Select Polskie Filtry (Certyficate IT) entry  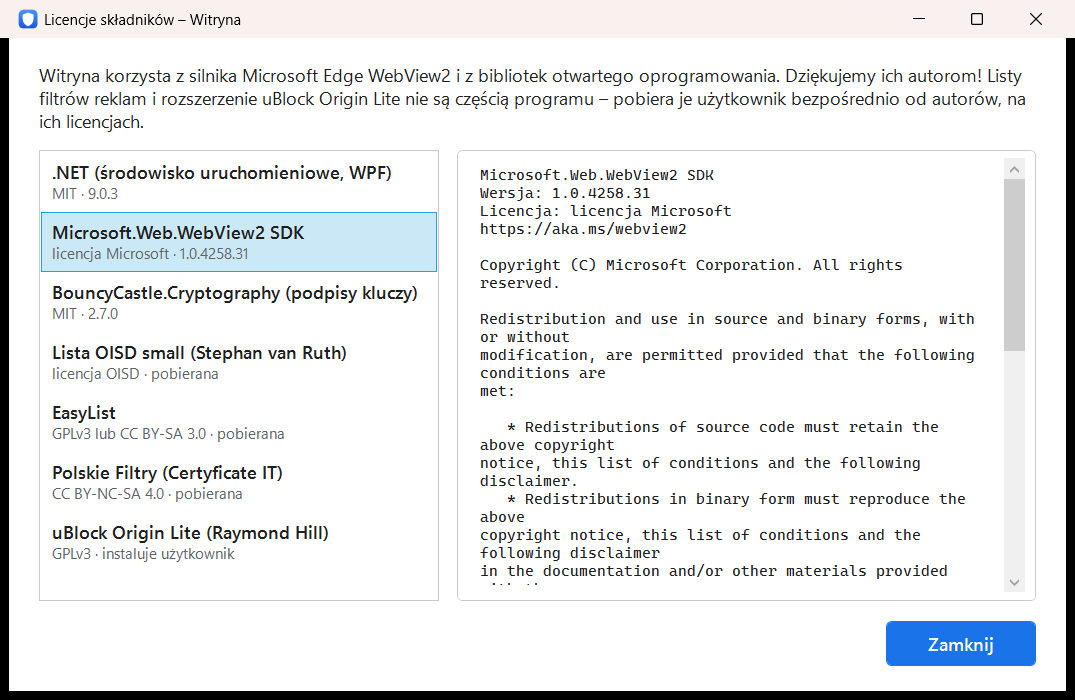(239, 482)
